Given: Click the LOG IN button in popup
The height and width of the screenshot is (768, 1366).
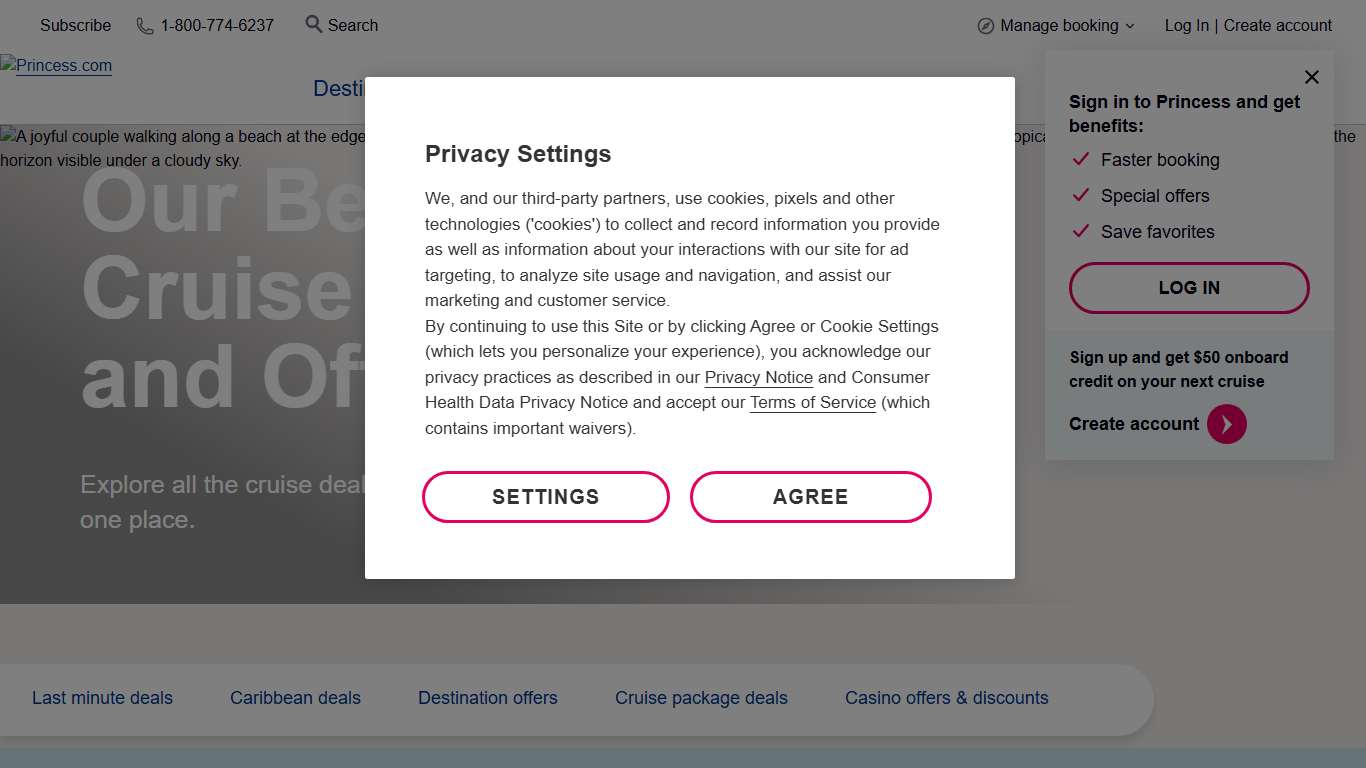Looking at the screenshot, I should pos(1189,288).
